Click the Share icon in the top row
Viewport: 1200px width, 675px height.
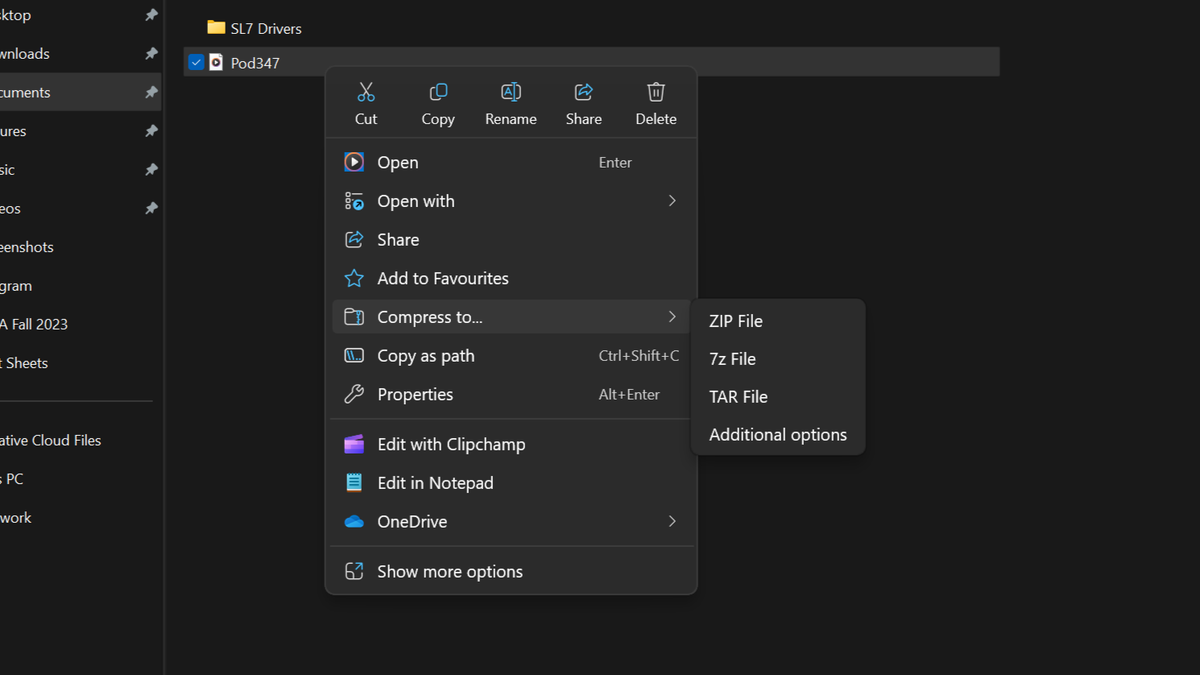[x=583, y=91]
